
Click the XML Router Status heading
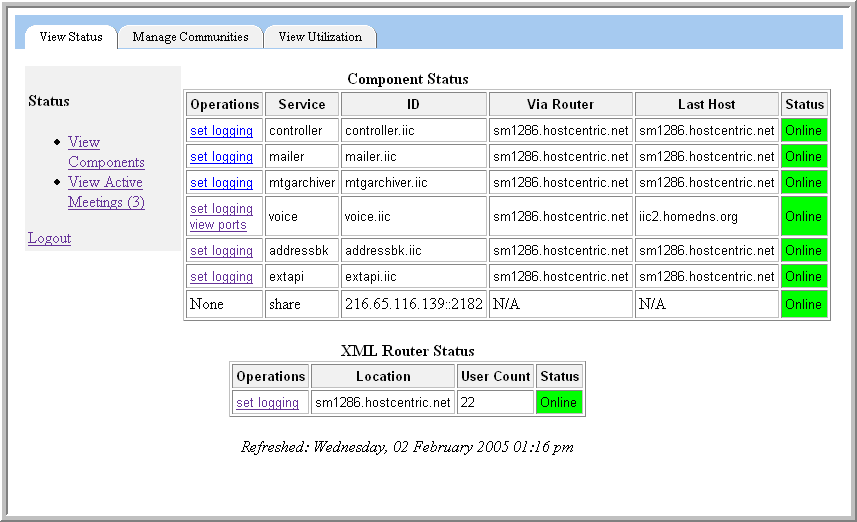[x=408, y=351]
